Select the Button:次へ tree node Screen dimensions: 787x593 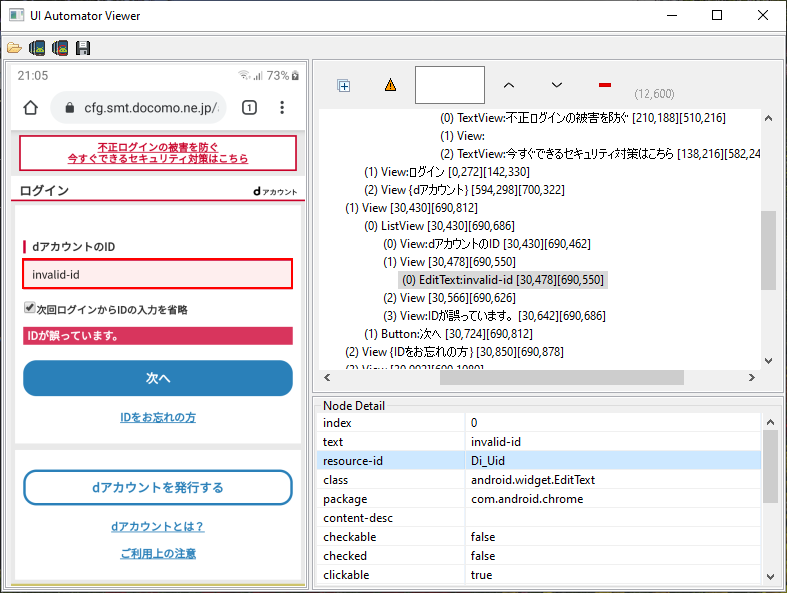click(448, 334)
